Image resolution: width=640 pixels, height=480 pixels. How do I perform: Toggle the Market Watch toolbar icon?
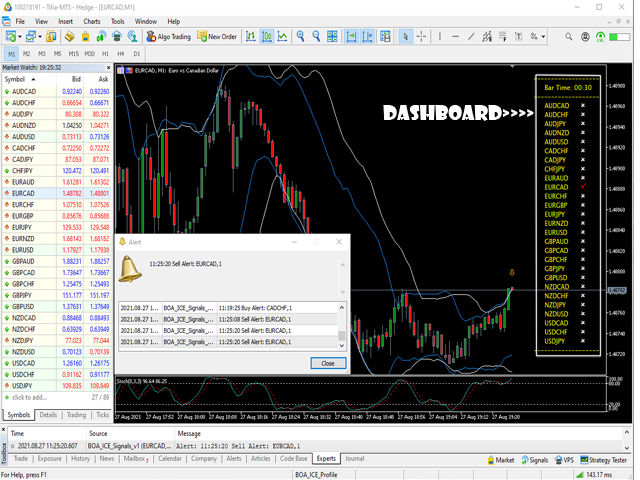tap(51, 37)
